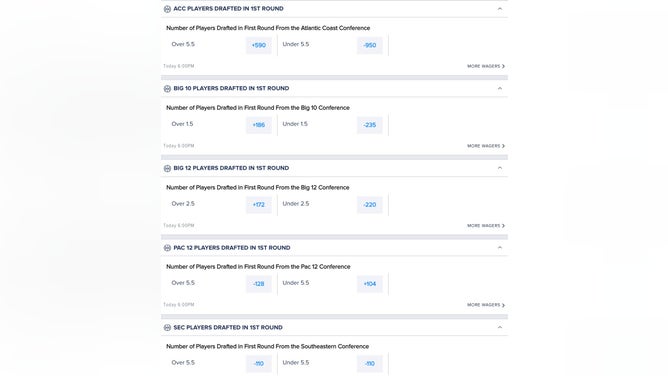Image resolution: width=668 pixels, height=376 pixels.
Task: Click the football icon beside SEC Players Drafted
Action: 167,327
